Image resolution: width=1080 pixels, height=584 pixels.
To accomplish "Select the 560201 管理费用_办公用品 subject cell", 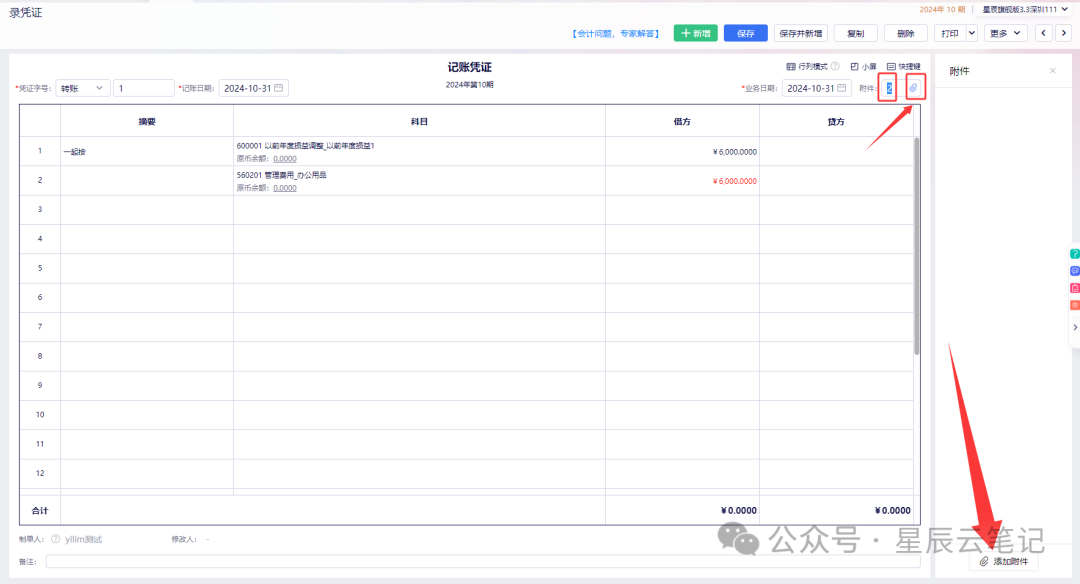I will point(419,180).
